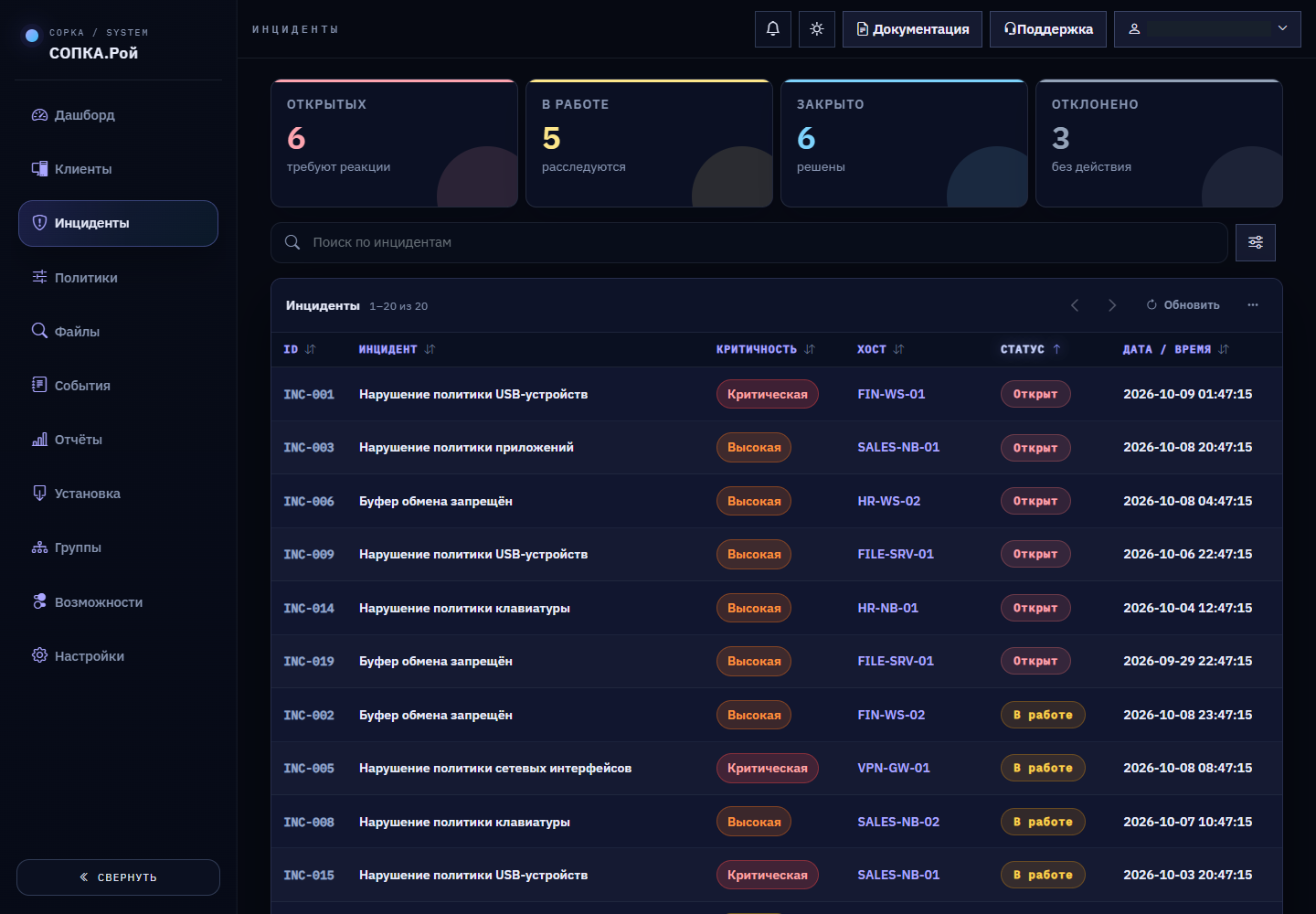Sort by the Статус column
1316x914 pixels.
[1031, 349]
